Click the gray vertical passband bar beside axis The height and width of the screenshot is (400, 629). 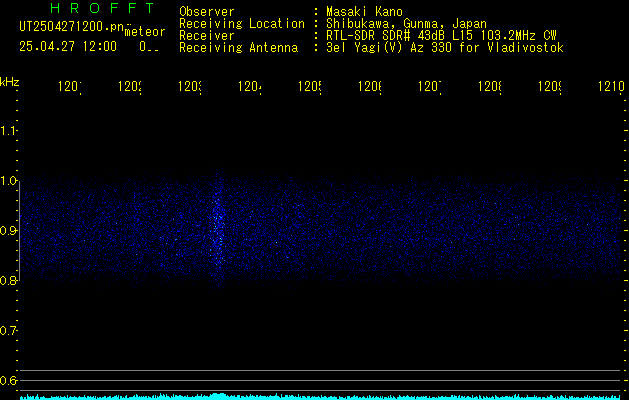pos(20,231)
